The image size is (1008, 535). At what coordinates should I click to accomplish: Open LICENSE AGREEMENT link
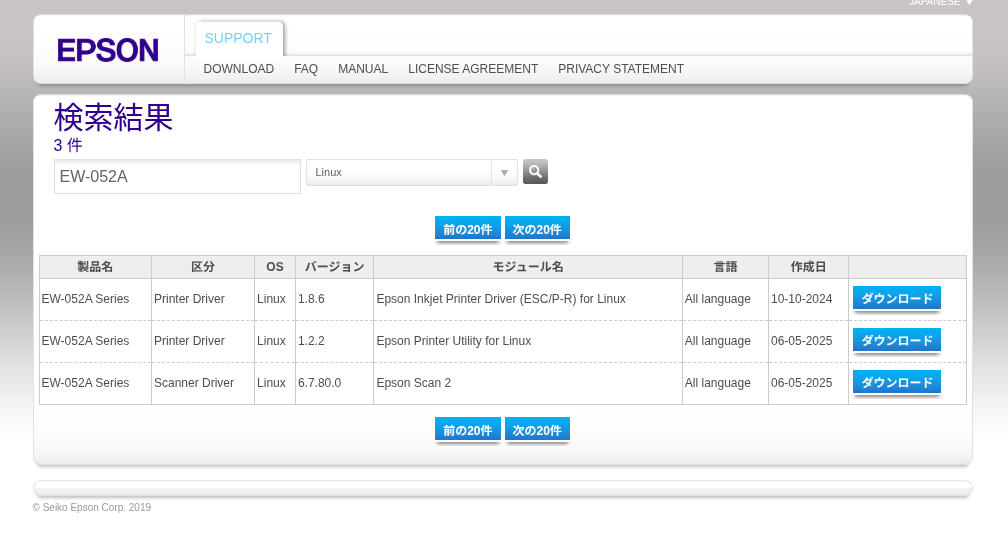click(473, 69)
